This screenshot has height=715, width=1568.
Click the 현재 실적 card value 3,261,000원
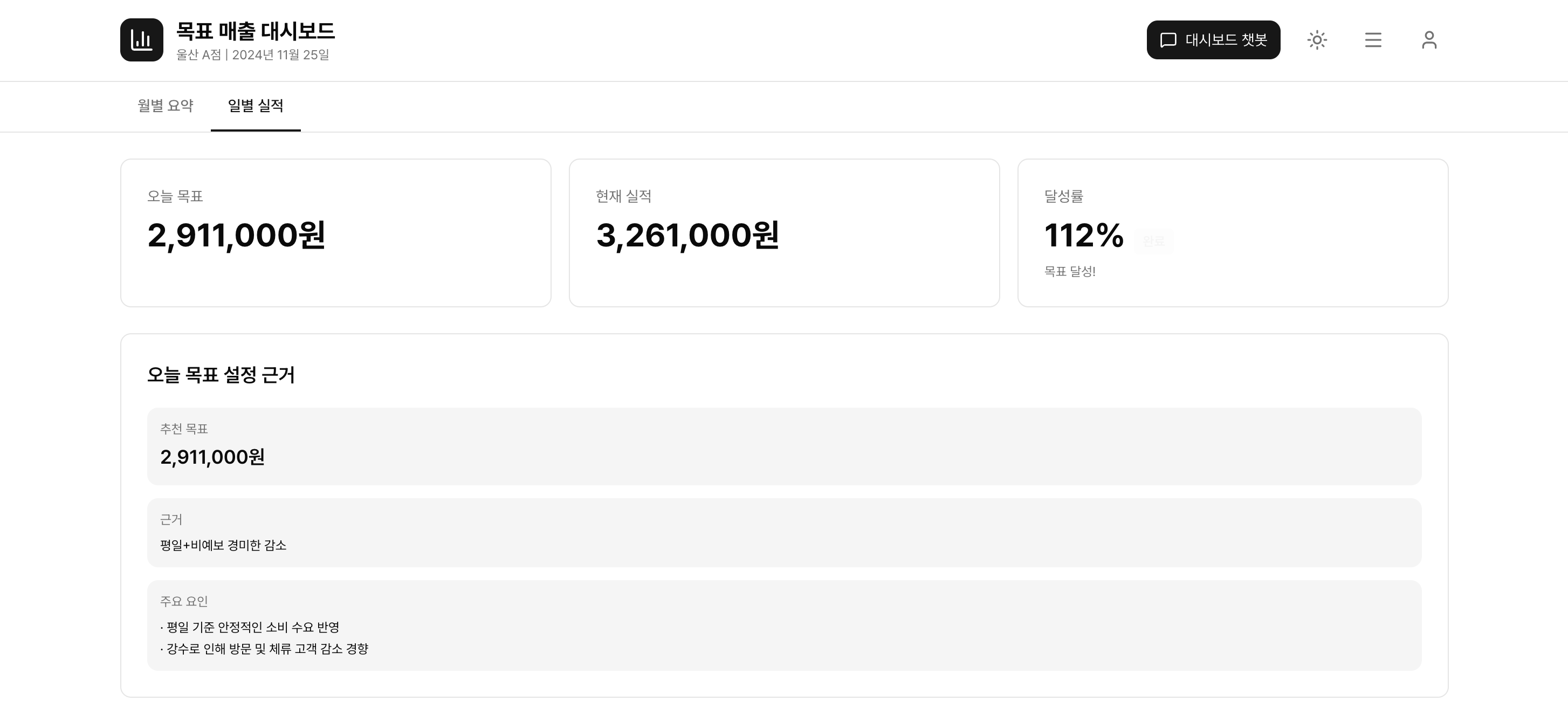tap(687, 236)
